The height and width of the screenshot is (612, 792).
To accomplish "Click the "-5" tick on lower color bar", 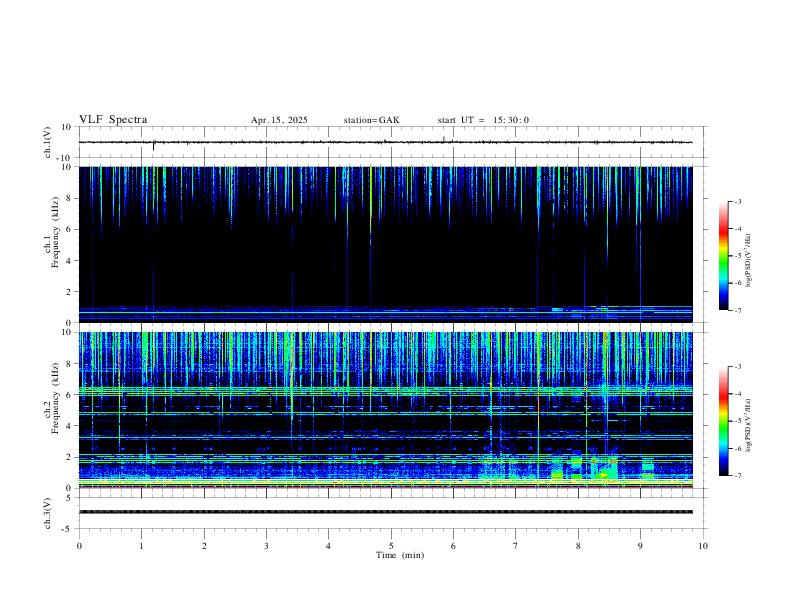I will tap(738, 421).
